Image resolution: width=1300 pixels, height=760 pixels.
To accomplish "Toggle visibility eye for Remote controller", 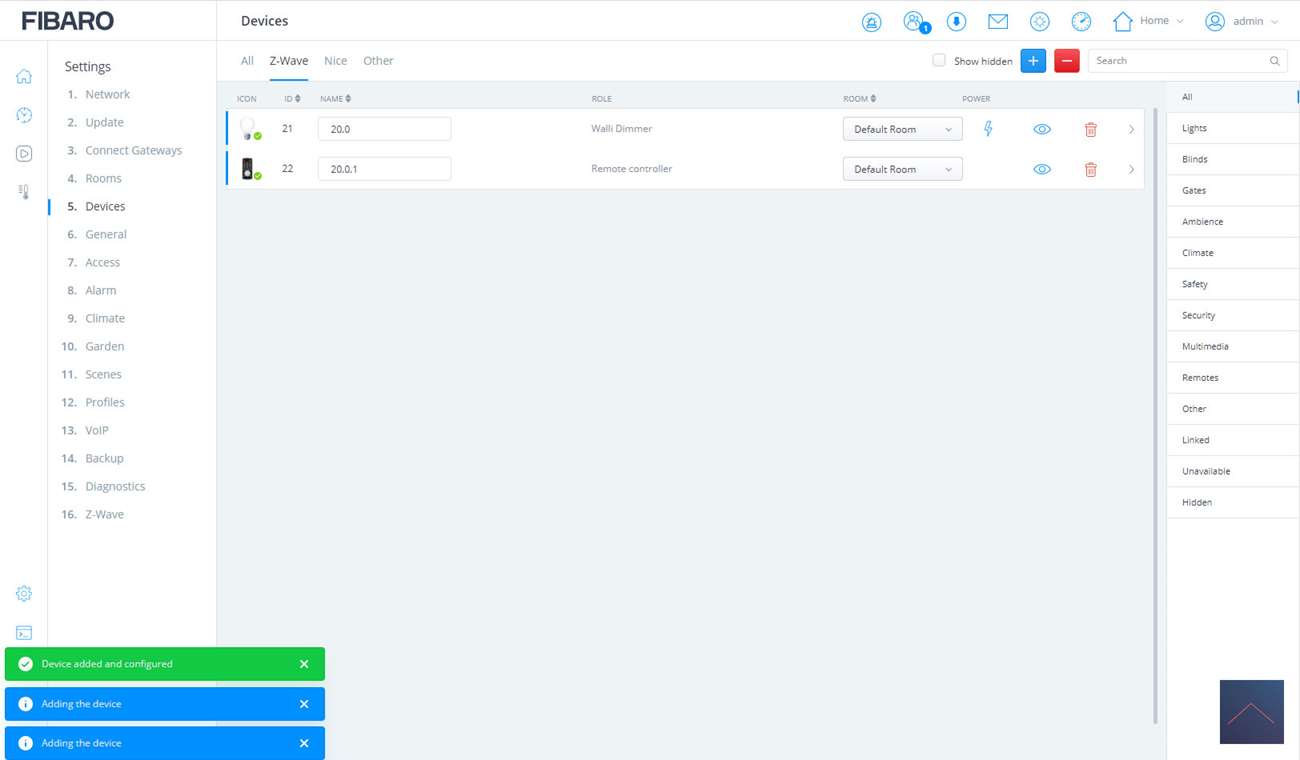I will pos(1041,169).
